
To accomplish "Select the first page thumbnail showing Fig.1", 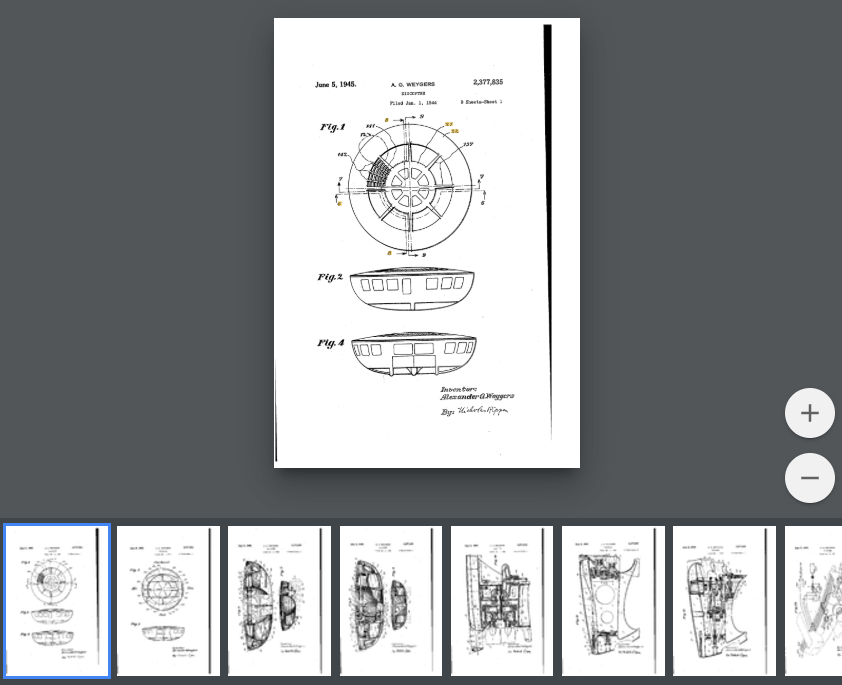I will [57, 601].
